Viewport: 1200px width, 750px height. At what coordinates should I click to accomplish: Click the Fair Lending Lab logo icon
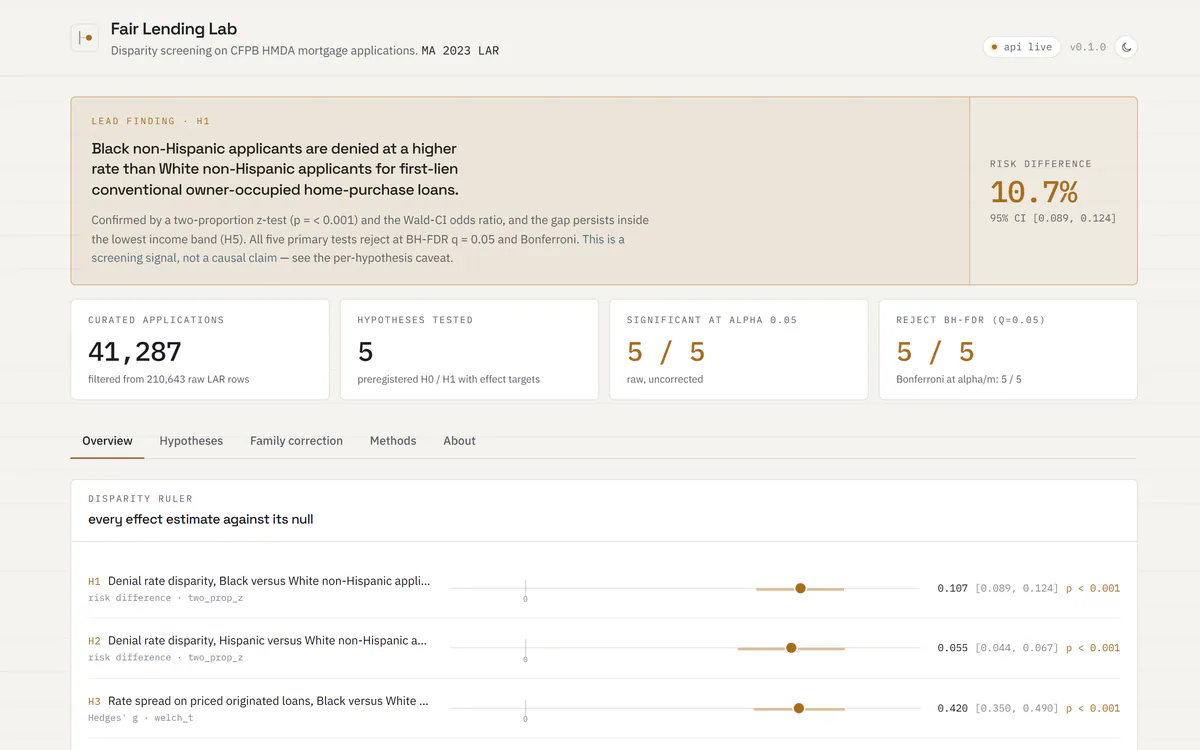pos(84,38)
